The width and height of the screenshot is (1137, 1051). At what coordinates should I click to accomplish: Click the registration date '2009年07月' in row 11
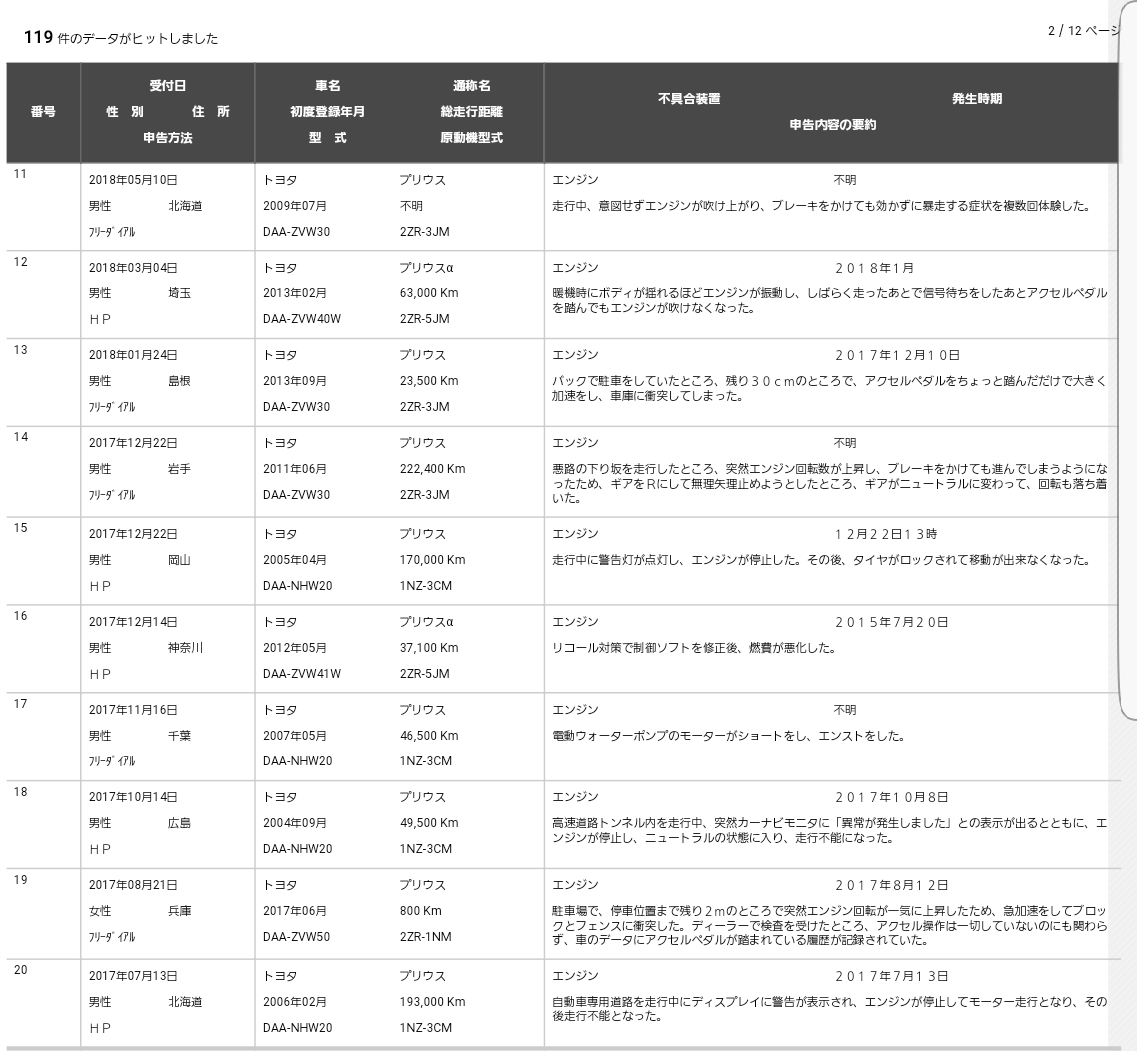point(294,206)
